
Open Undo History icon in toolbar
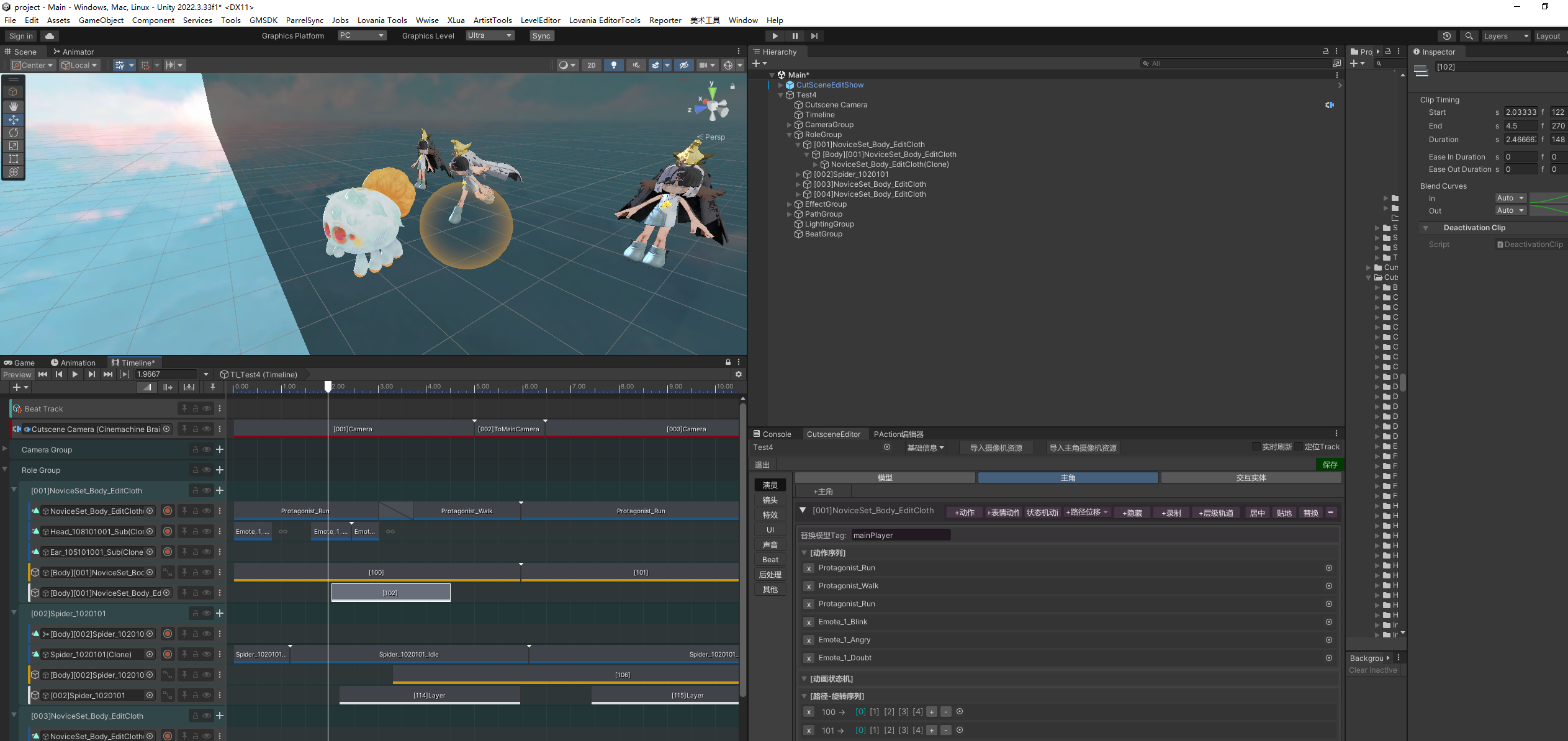1446,36
